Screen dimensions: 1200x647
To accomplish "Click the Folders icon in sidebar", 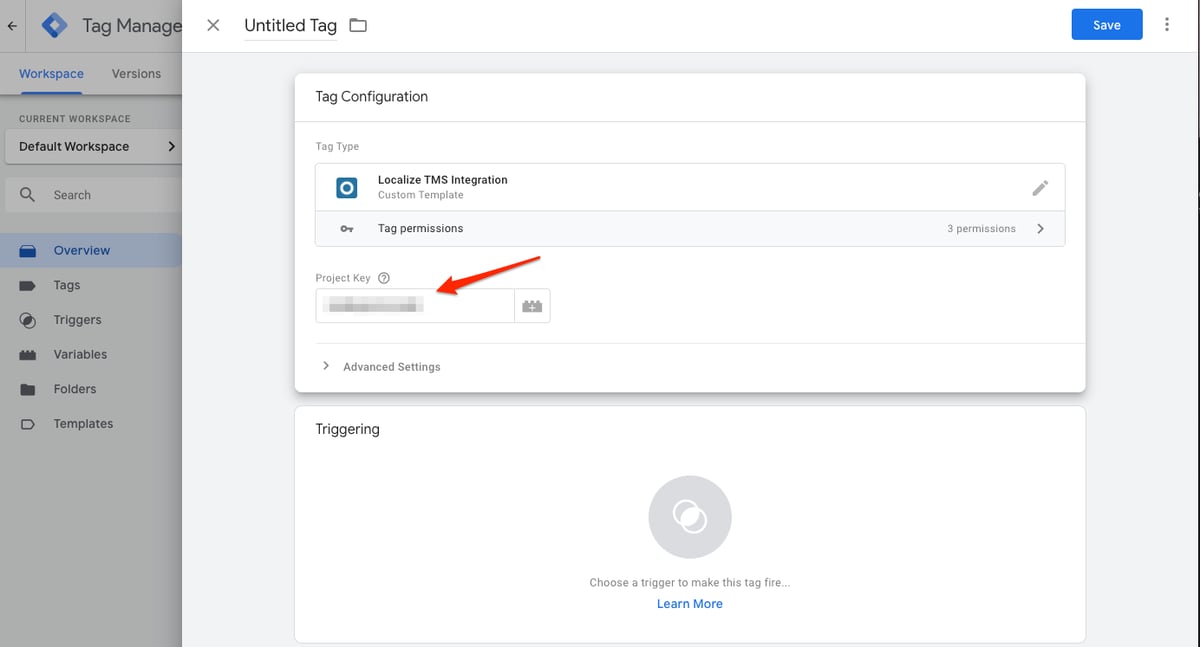I will [28, 390].
